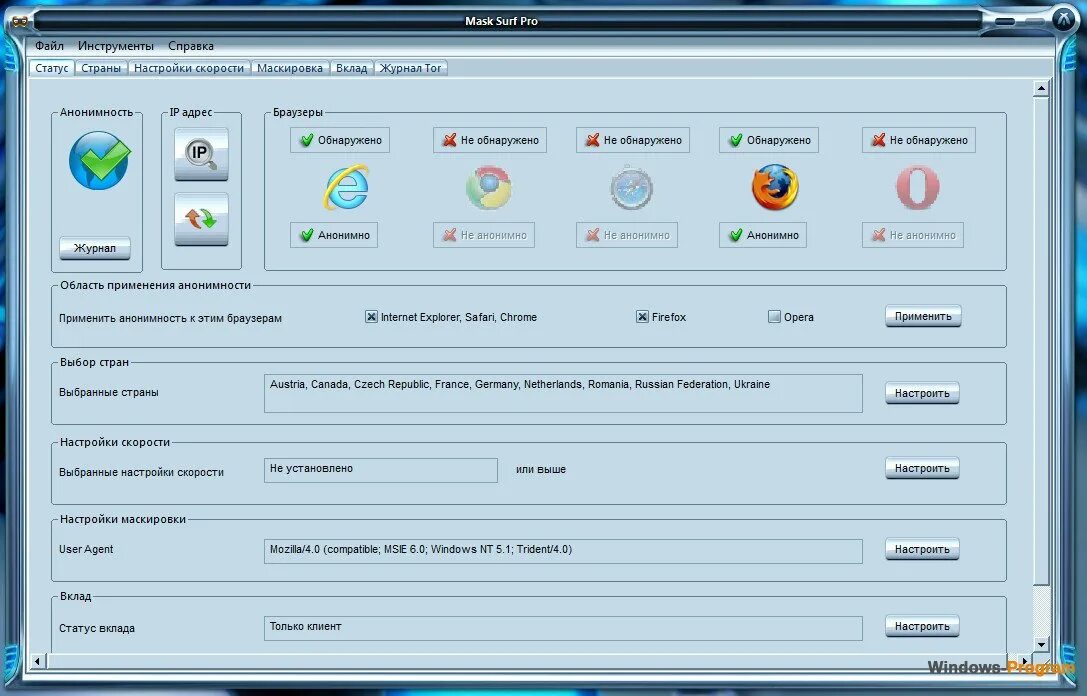Switch to the Вклад tab

(x=351, y=68)
